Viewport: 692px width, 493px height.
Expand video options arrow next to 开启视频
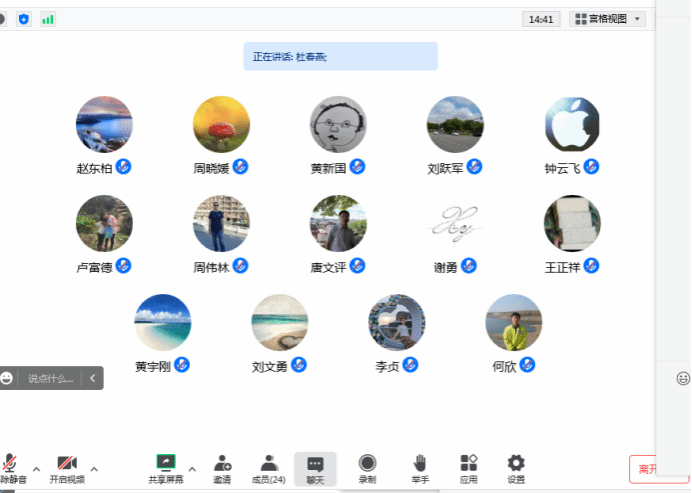click(94, 469)
